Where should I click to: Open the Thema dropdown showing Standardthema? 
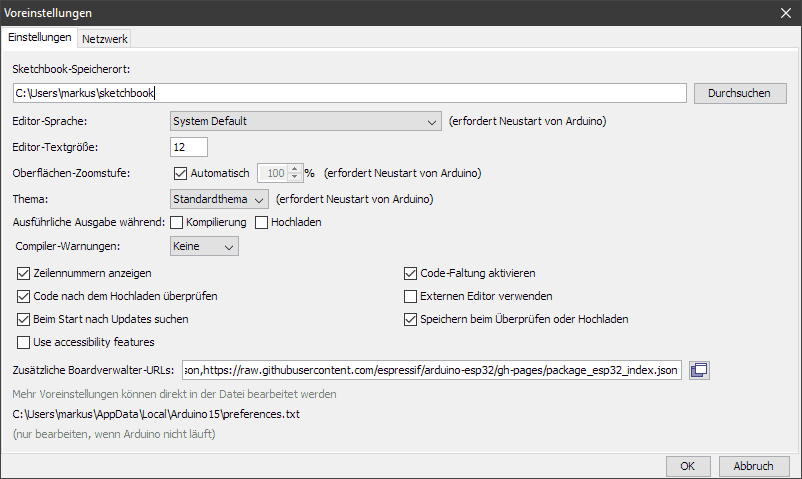coord(219,199)
